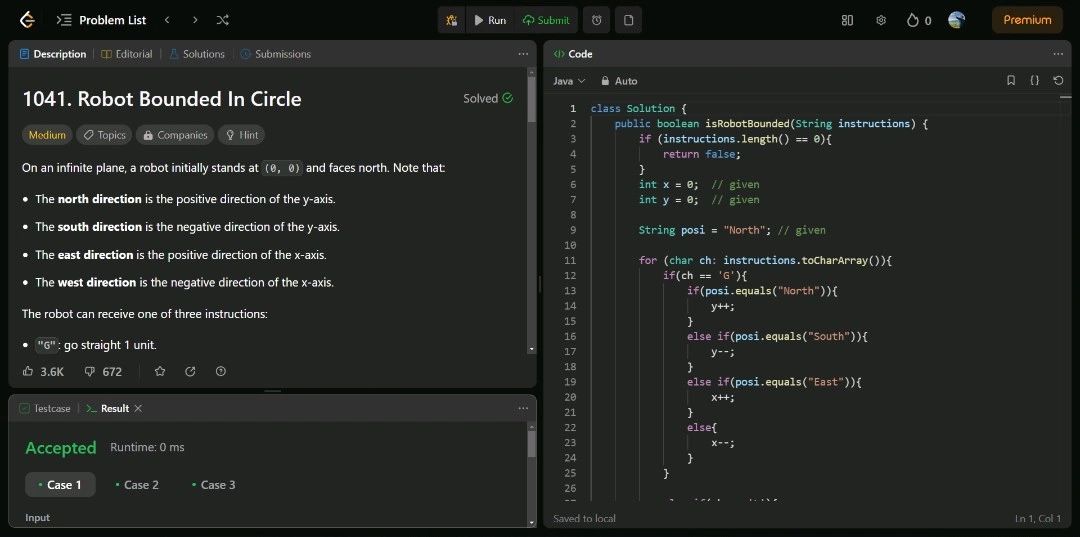Expand the Hint tag
Viewport: 1080px width, 537px height.
point(241,135)
